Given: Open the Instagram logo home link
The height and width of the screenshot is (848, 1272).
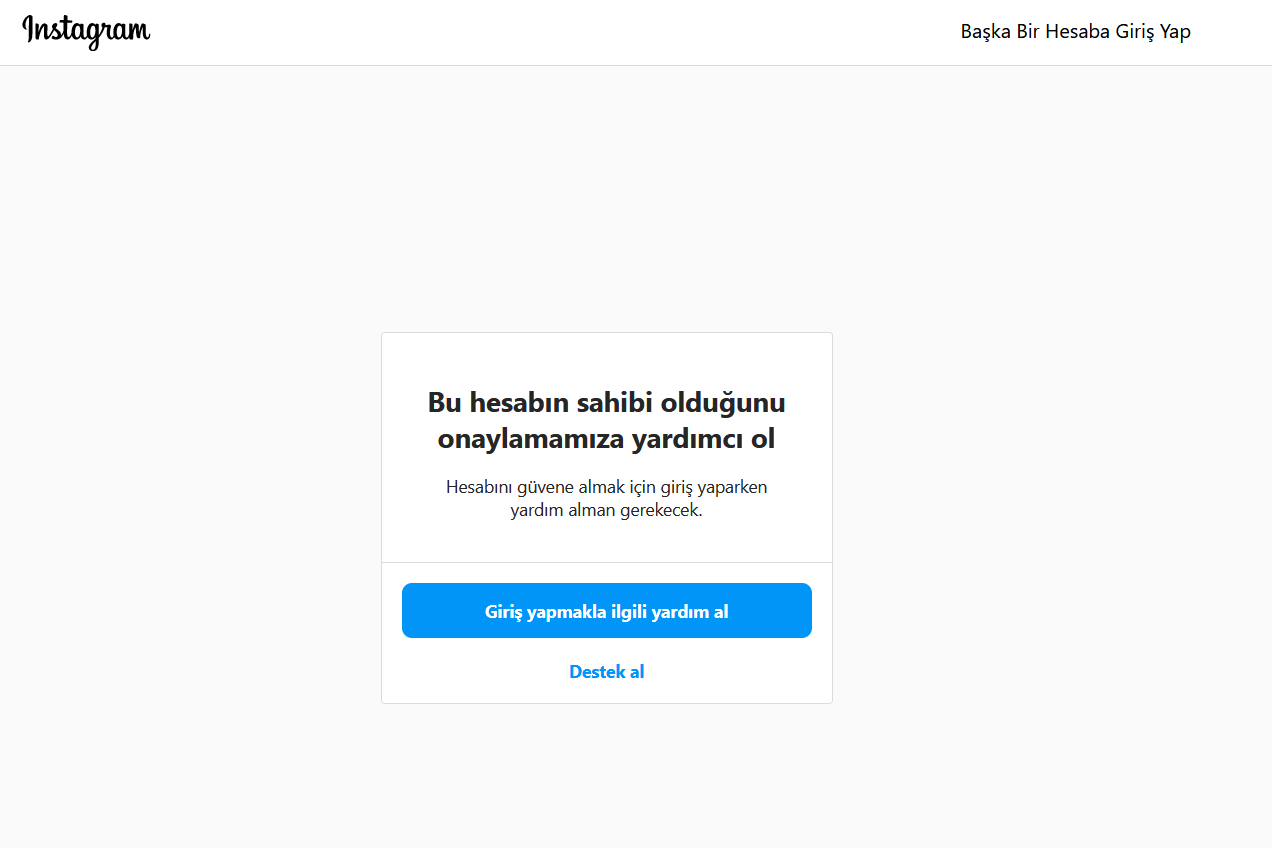Looking at the screenshot, I should point(87,31).
